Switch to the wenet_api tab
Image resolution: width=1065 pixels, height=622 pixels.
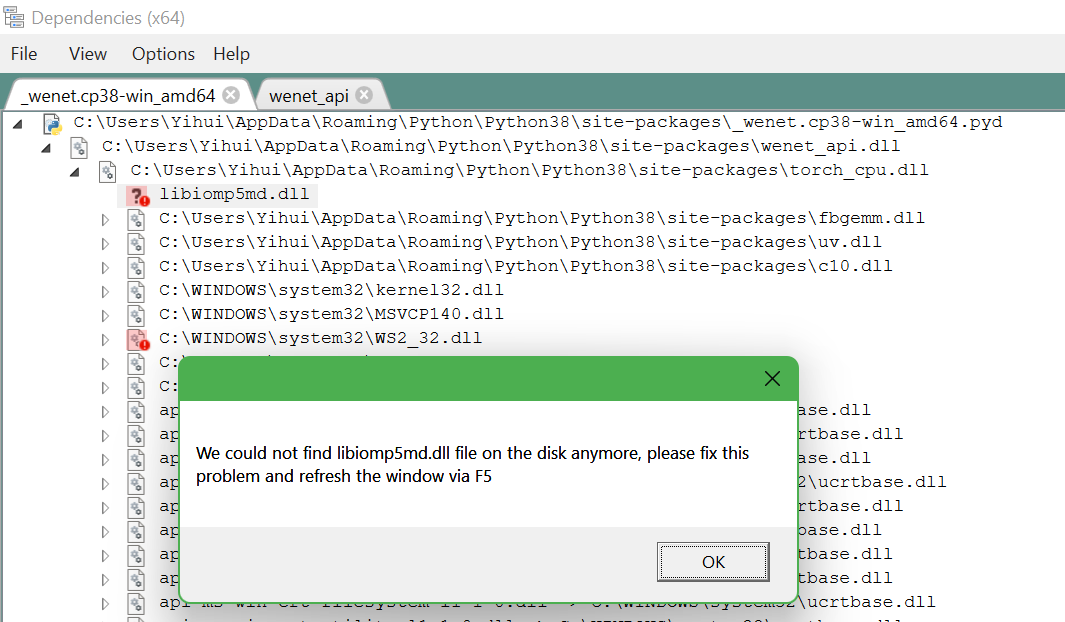310,93
